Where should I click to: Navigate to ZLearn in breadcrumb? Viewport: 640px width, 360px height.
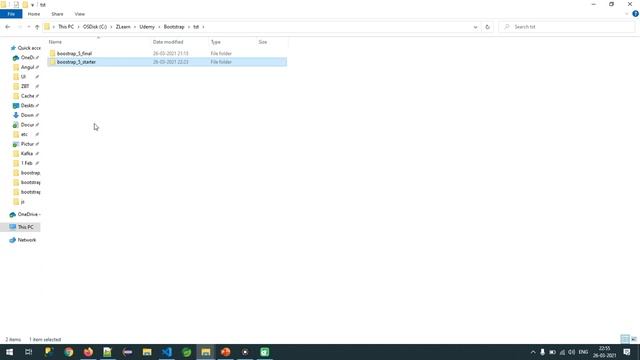point(123,27)
